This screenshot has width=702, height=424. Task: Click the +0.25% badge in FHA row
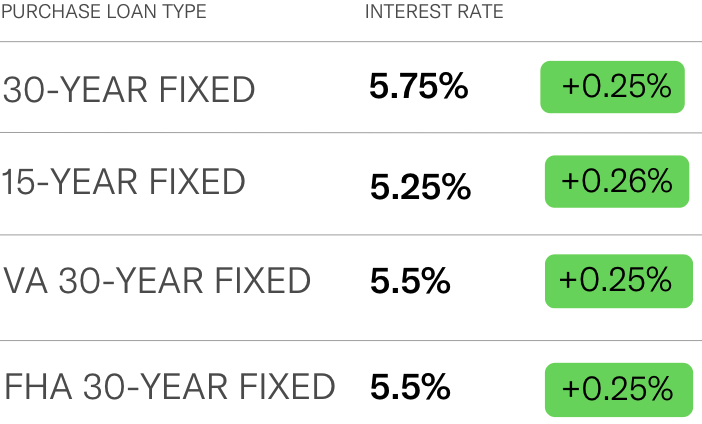point(619,390)
